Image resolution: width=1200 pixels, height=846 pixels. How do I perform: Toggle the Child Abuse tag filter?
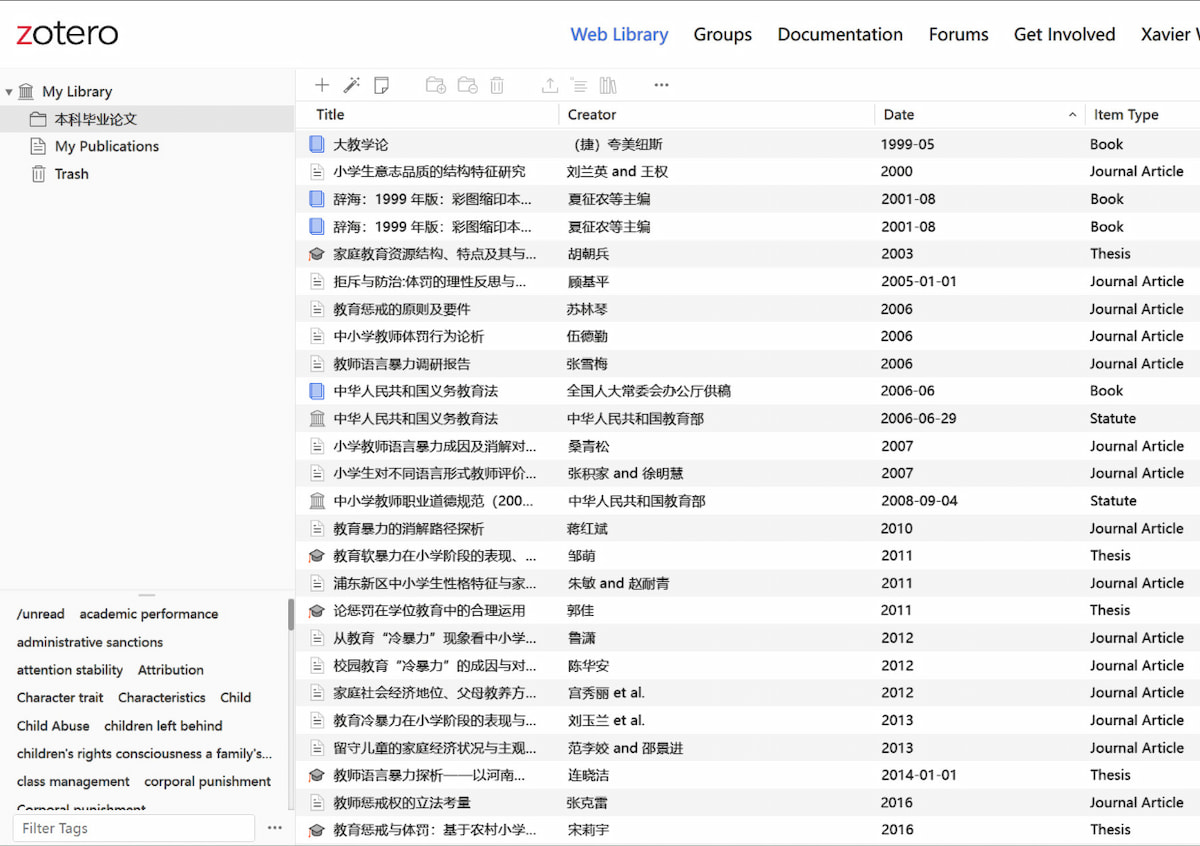pos(52,725)
